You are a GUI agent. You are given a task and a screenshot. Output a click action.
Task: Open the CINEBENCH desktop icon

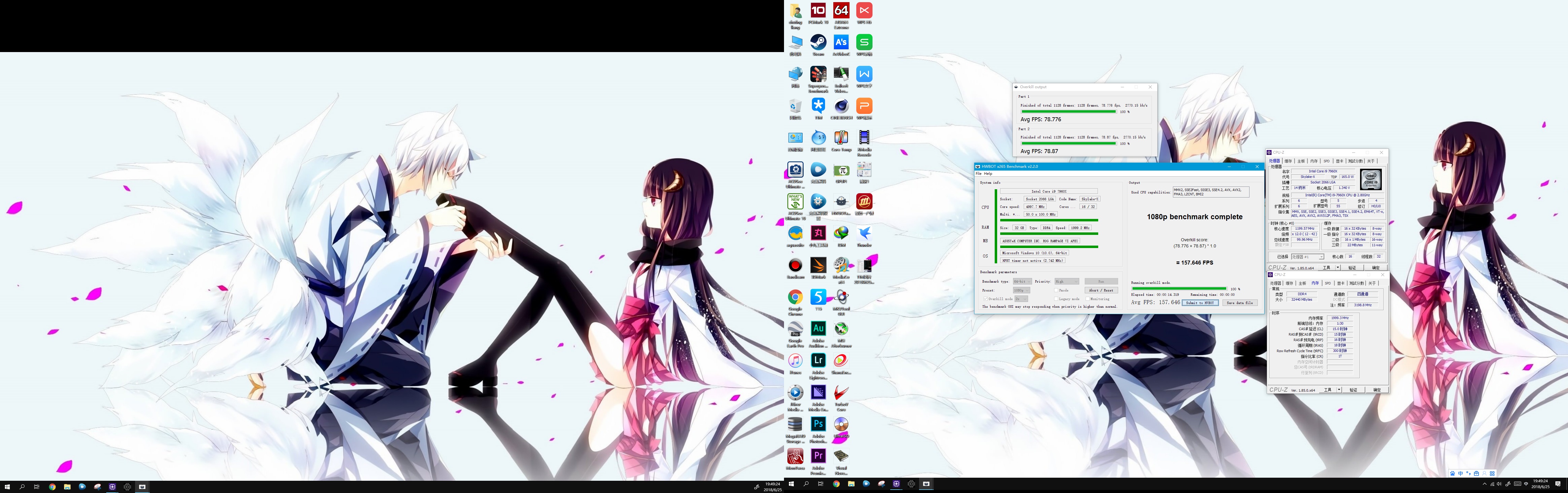841,109
